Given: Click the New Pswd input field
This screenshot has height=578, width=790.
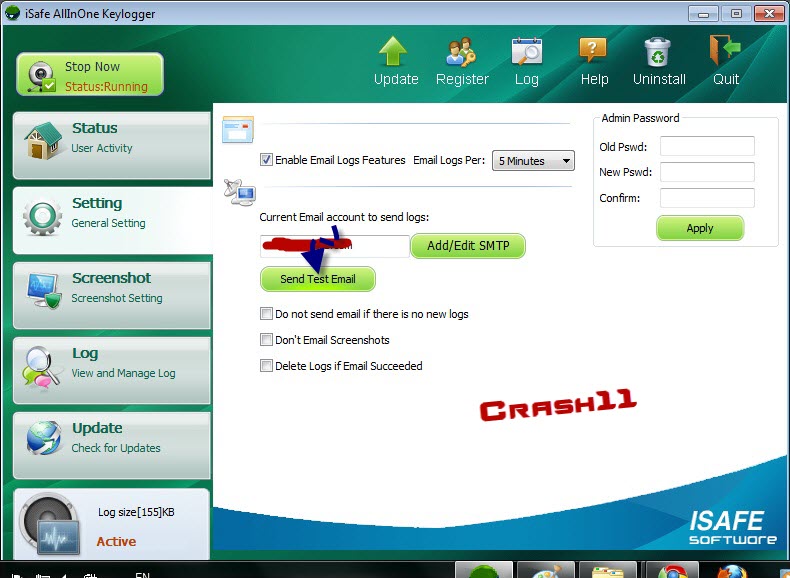Looking at the screenshot, I should [x=707, y=172].
